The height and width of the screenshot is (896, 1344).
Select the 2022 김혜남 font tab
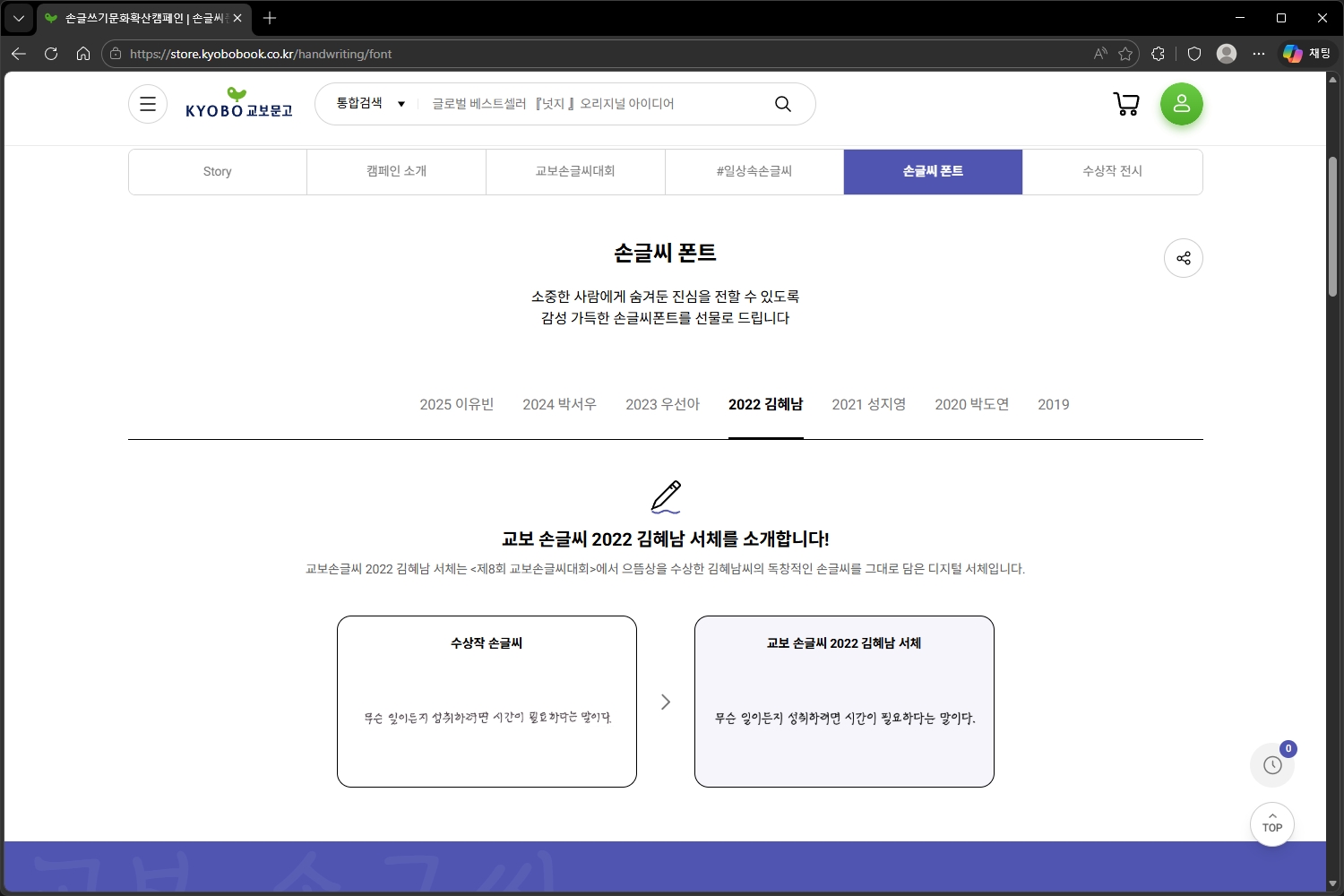pos(766,405)
